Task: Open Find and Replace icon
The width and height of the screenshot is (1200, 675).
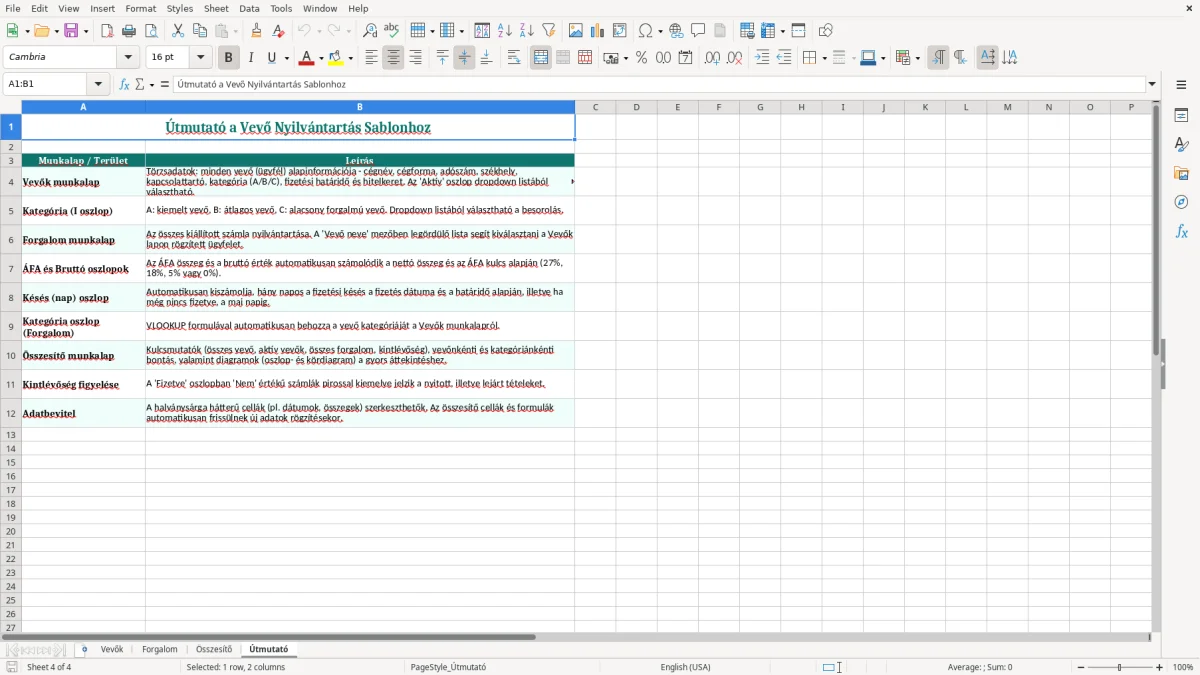Action: 370,31
